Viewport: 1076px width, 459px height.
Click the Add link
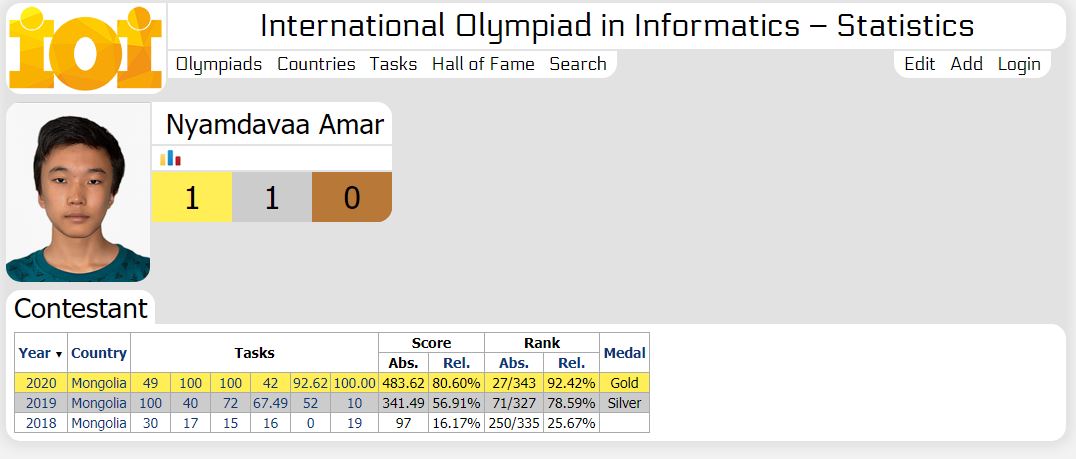[966, 64]
